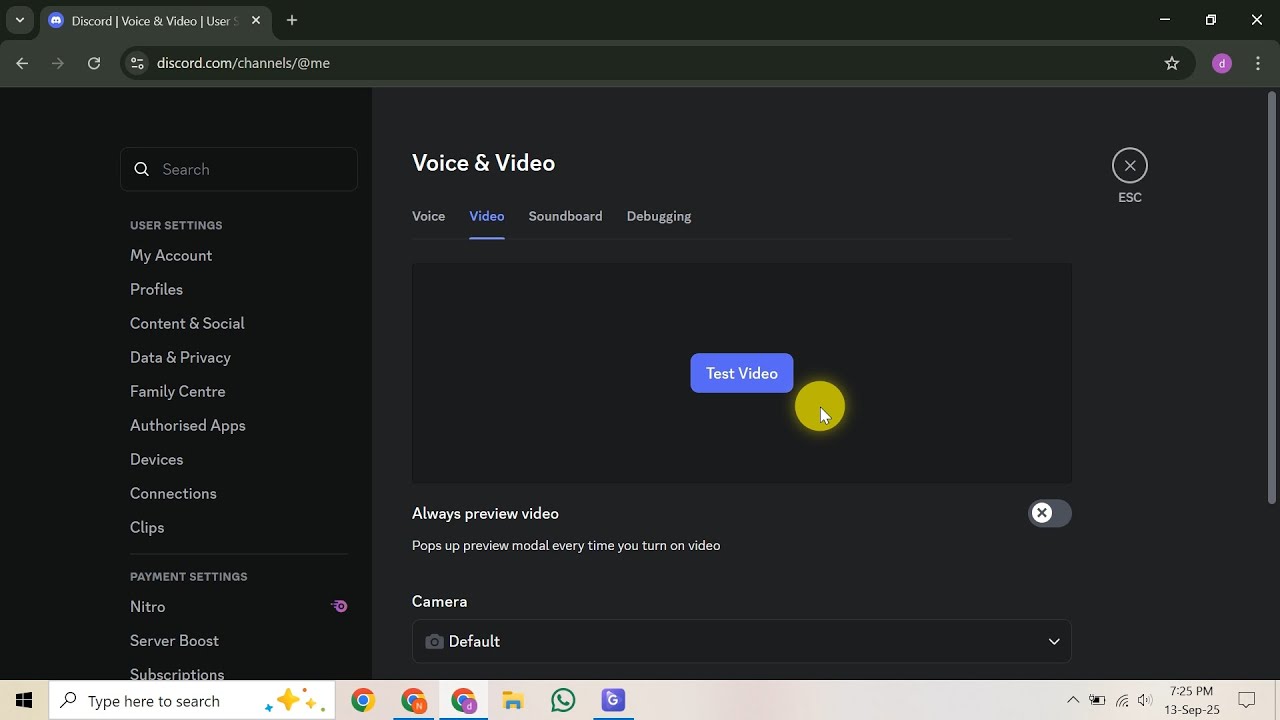The height and width of the screenshot is (720, 1280).
Task: Open a new browser tab
Action: pos(292,20)
